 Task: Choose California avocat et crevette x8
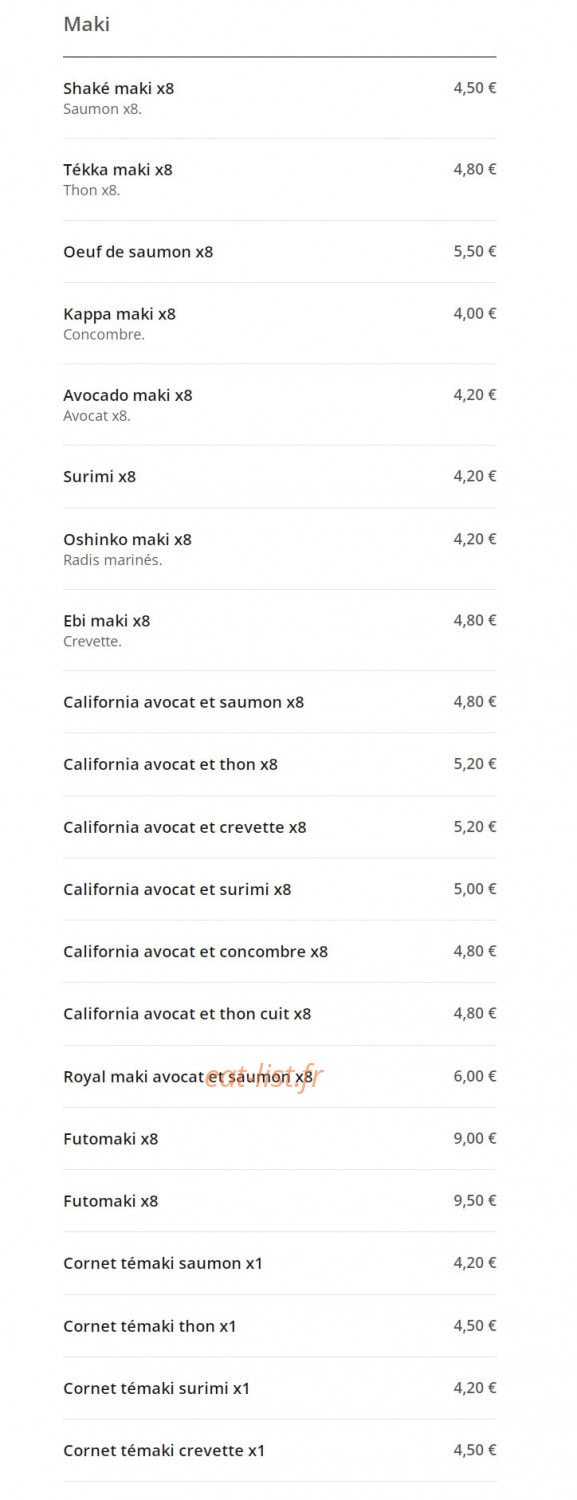pyautogui.click(x=279, y=827)
